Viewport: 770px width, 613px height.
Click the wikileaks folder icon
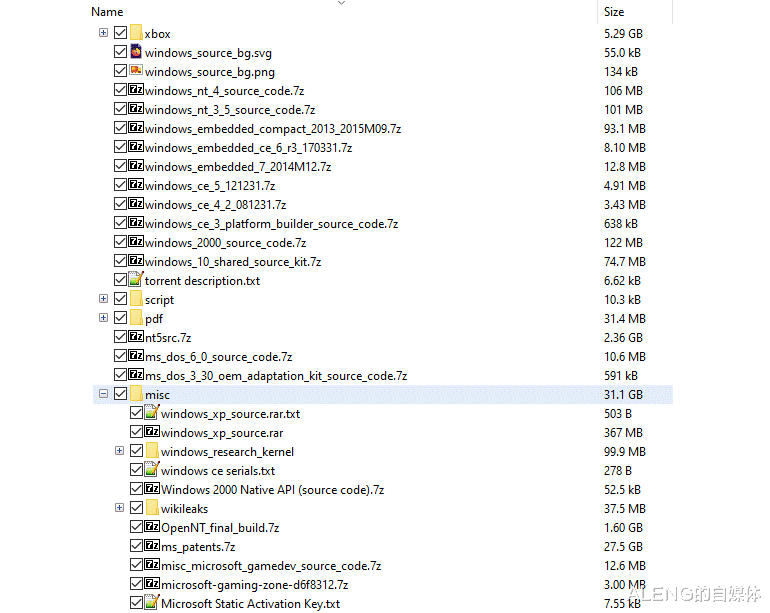(153, 508)
